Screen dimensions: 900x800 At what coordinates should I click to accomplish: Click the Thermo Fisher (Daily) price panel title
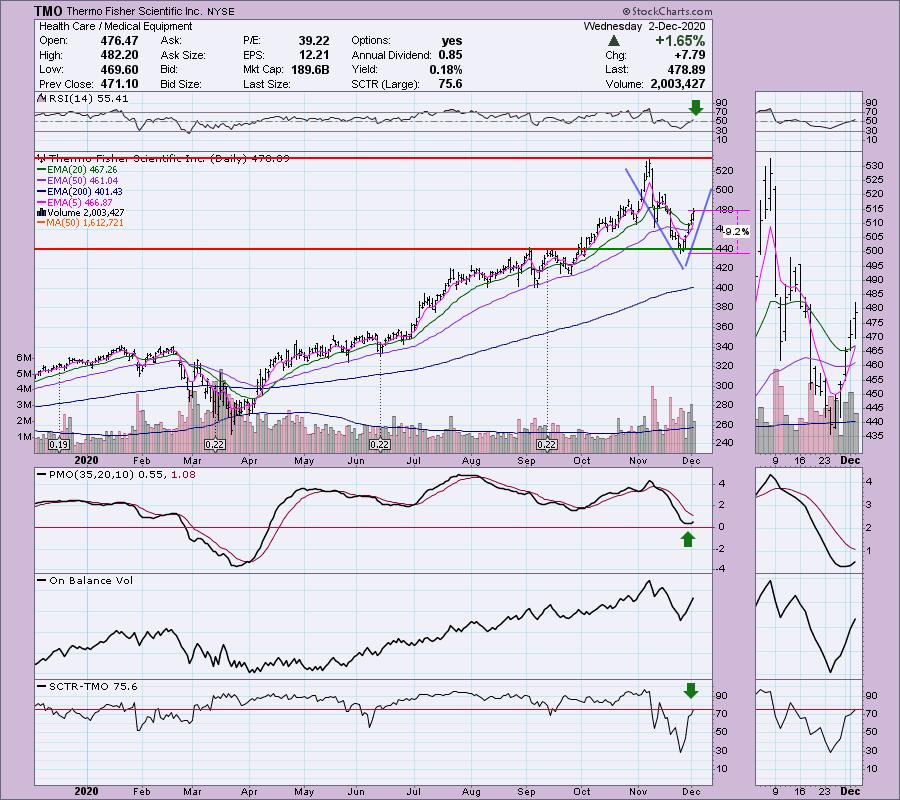point(164,158)
